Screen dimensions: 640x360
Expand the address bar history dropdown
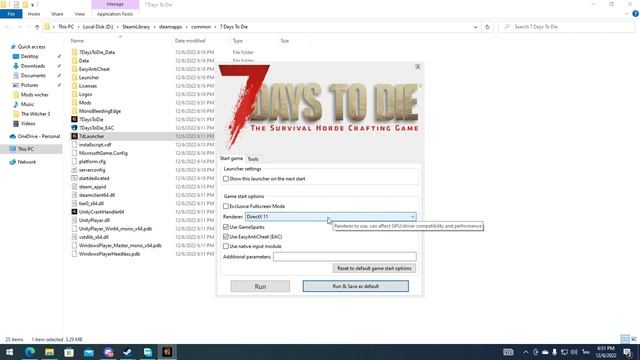pos(476,27)
